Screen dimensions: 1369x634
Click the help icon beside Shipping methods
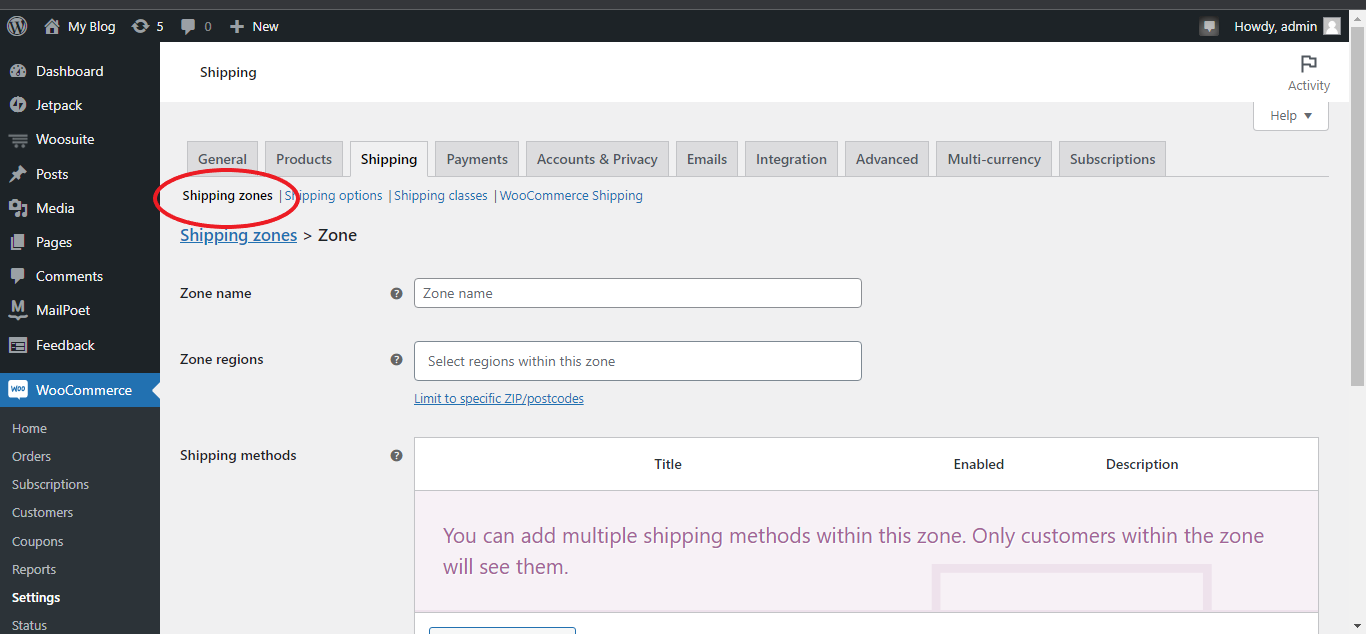pyautogui.click(x=396, y=456)
